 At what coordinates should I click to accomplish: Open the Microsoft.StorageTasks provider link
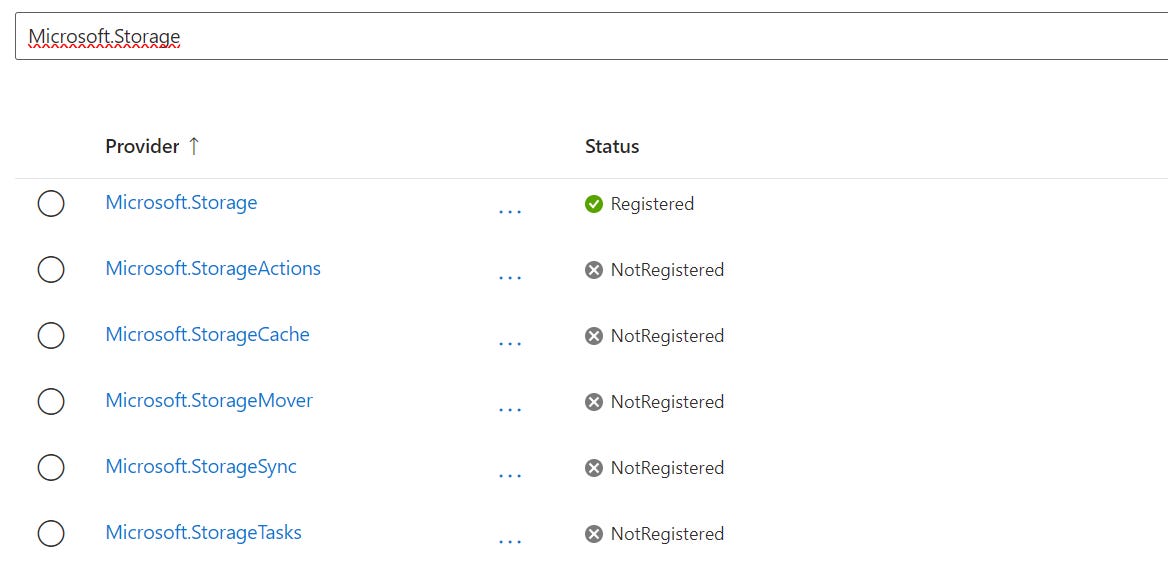(203, 532)
